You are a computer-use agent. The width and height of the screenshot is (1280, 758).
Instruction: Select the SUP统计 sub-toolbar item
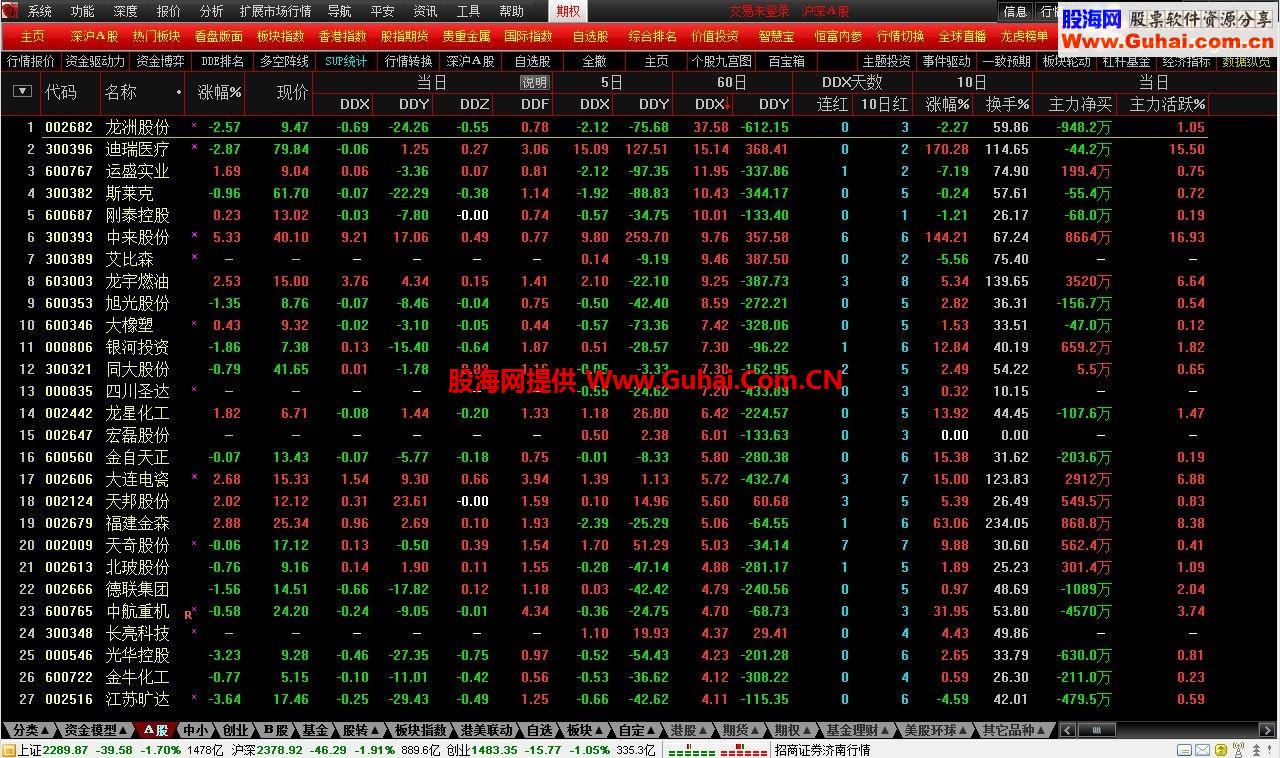pyautogui.click(x=346, y=61)
